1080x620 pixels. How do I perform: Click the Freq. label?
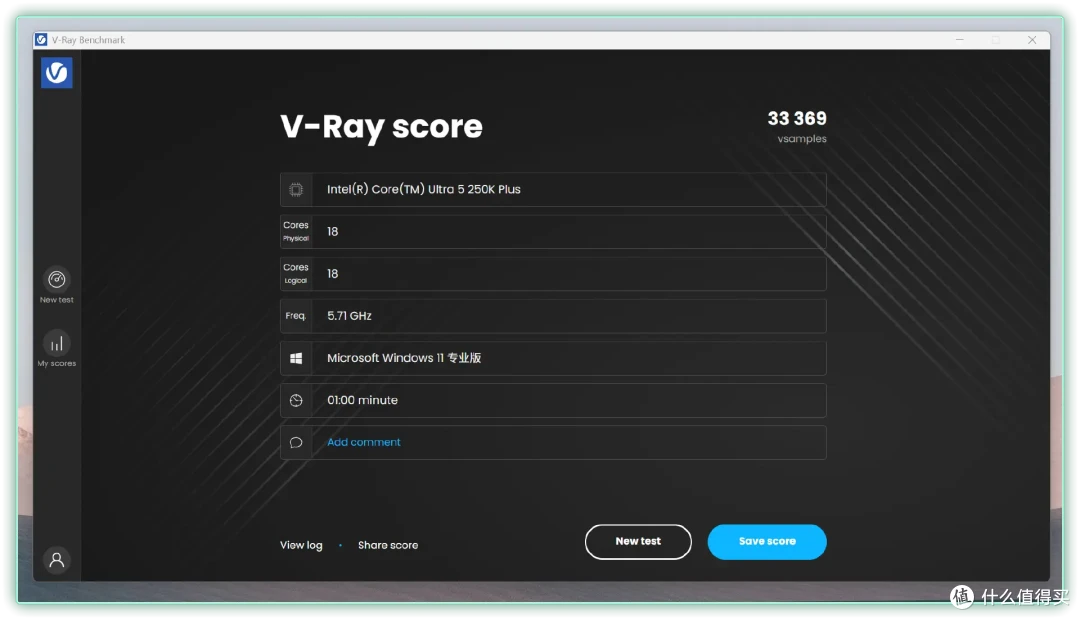pos(296,316)
